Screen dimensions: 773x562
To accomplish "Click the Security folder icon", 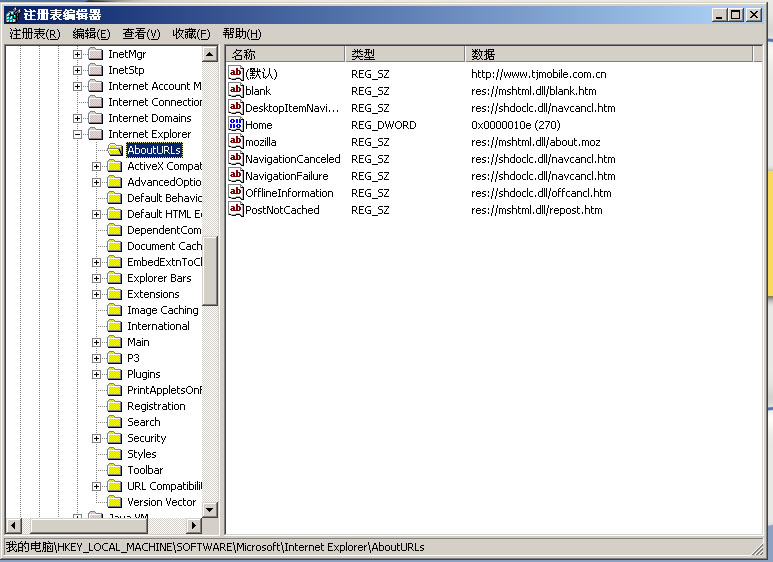I will [114, 438].
